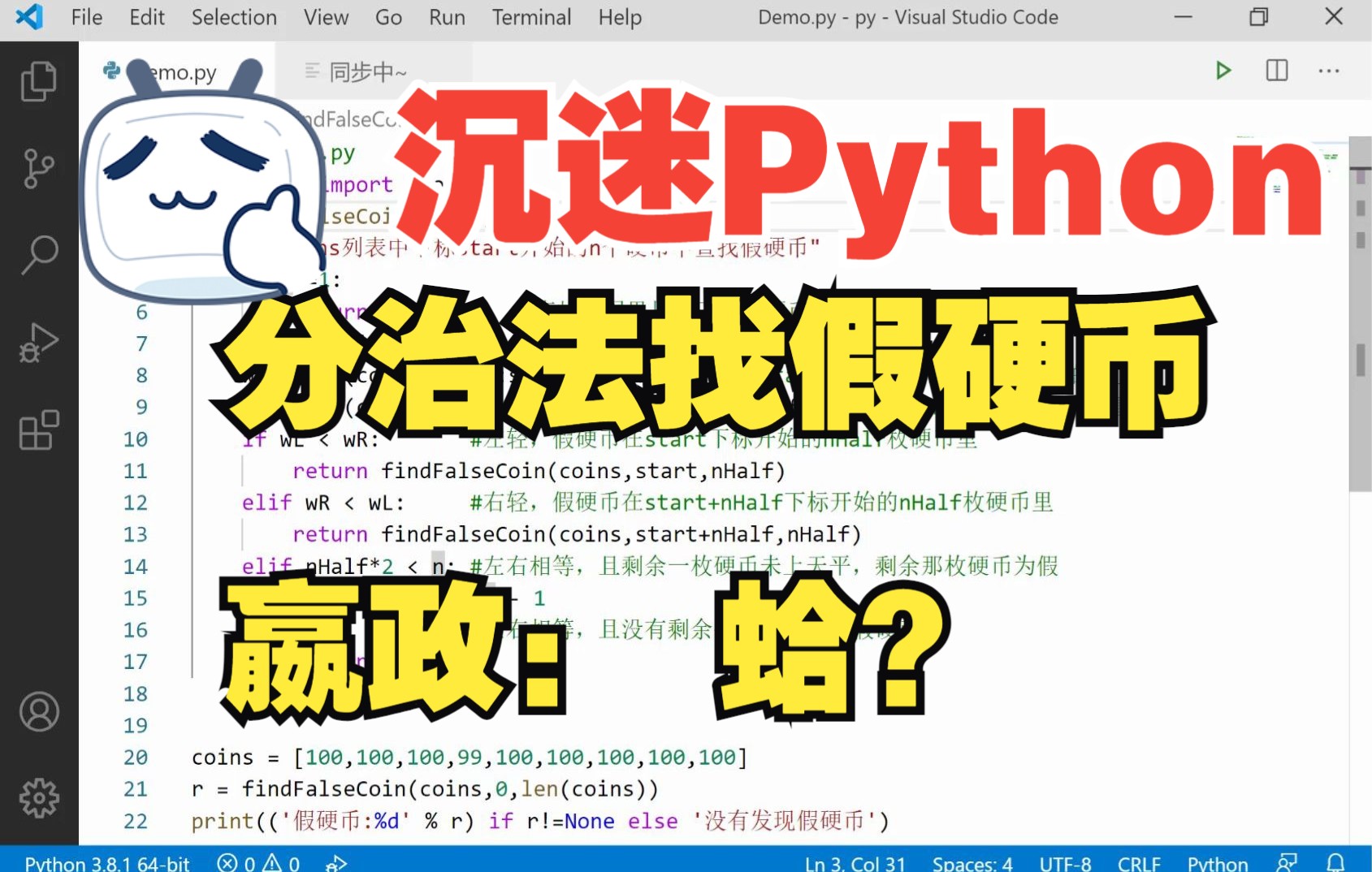Open the Source Control view
1372x872 pixels.
coord(38,169)
